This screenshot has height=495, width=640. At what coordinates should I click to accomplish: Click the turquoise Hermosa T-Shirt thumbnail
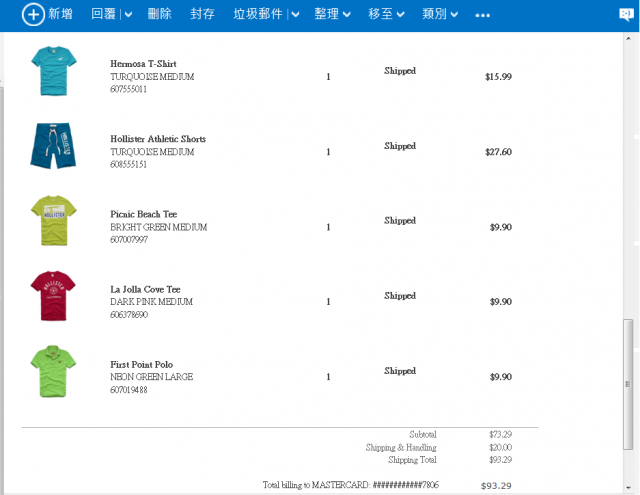(53, 71)
